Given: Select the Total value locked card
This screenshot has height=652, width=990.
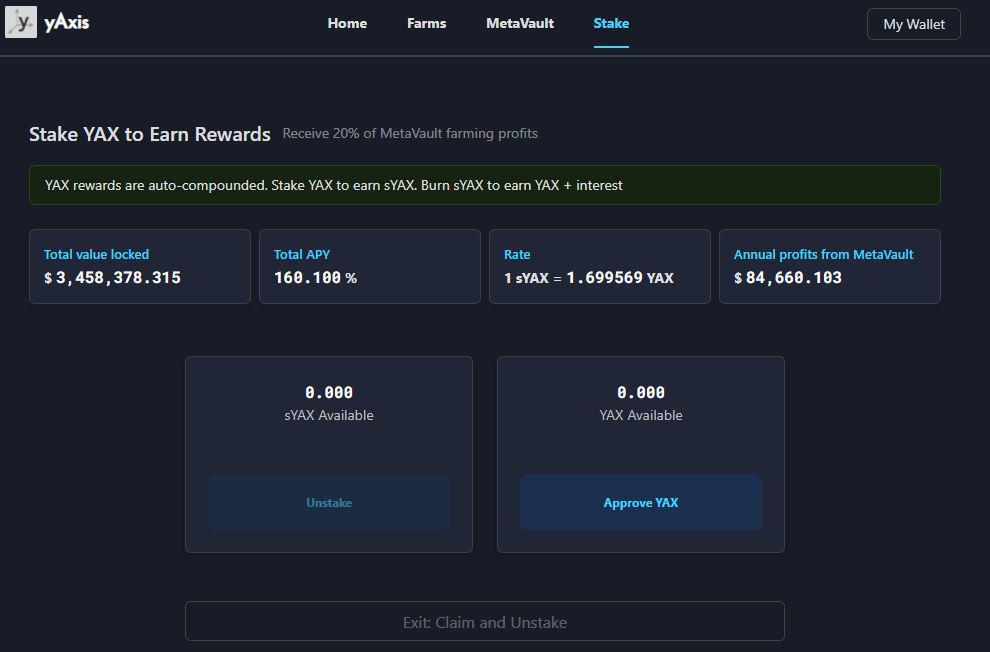Looking at the screenshot, I should pos(140,266).
